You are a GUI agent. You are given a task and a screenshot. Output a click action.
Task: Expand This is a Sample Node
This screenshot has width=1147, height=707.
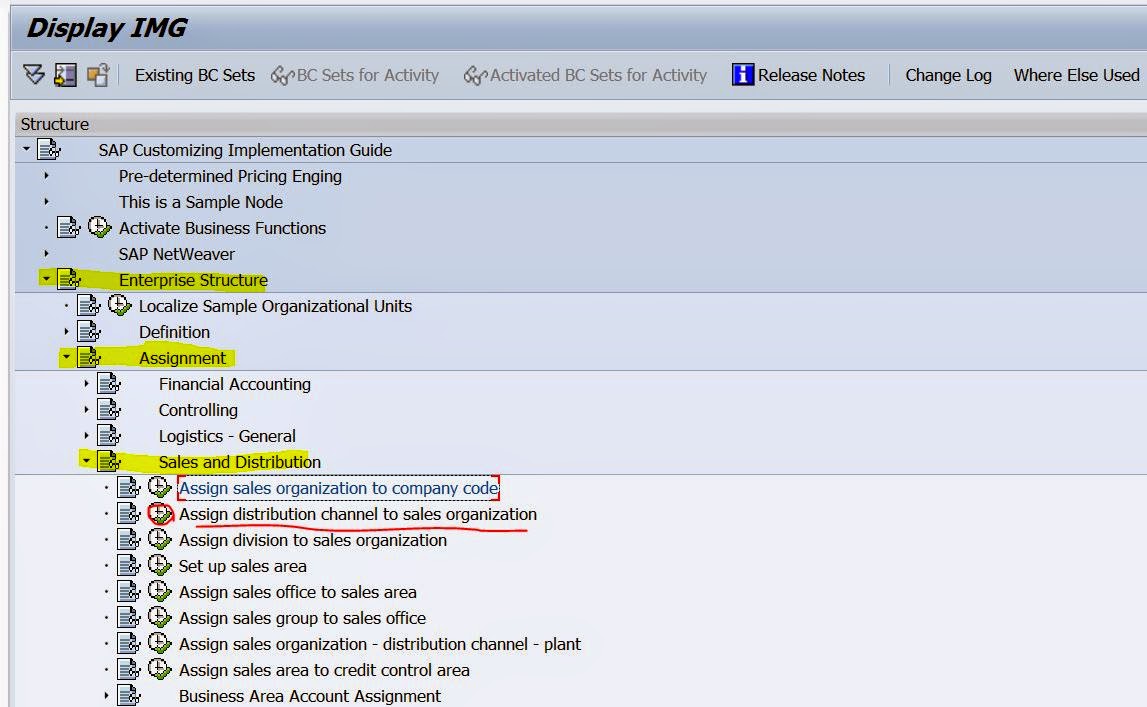click(x=46, y=201)
